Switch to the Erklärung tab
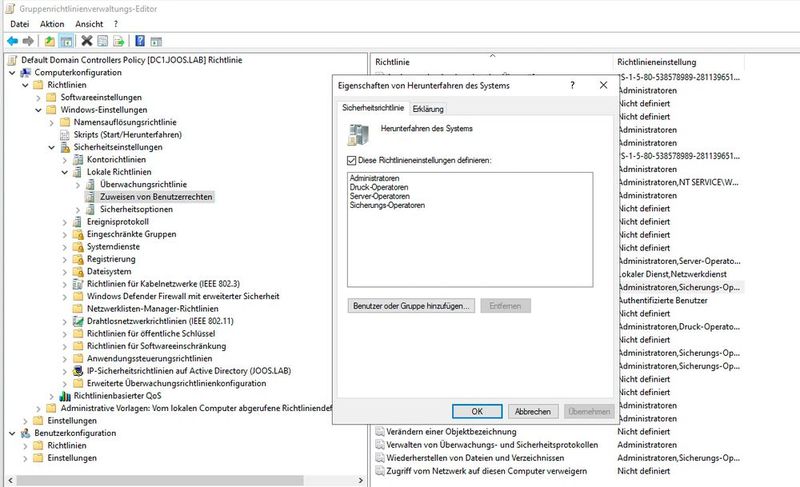This screenshot has width=800, height=487. coord(428,109)
